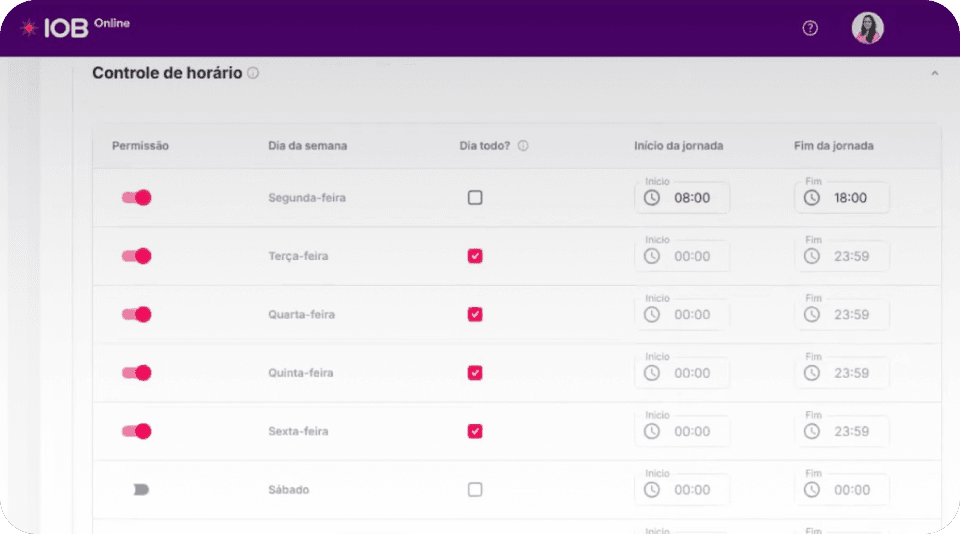The image size is (960, 534).
Task: Click info icon beside Controle de horário
Action: [x=253, y=73]
